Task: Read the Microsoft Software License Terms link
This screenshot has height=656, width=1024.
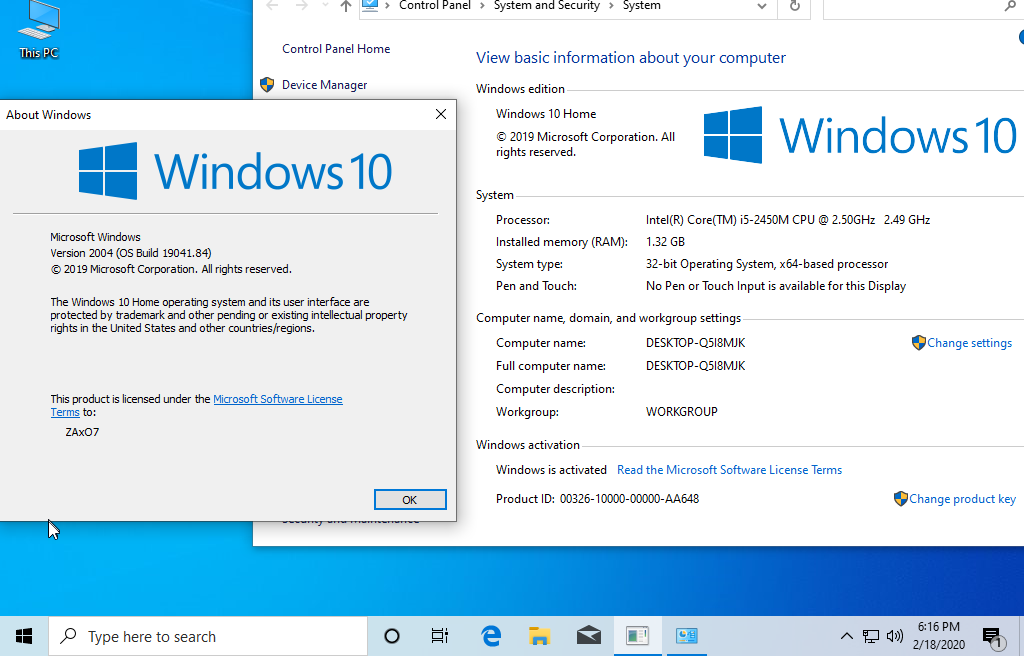Action: pyautogui.click(x=729, y=470)
